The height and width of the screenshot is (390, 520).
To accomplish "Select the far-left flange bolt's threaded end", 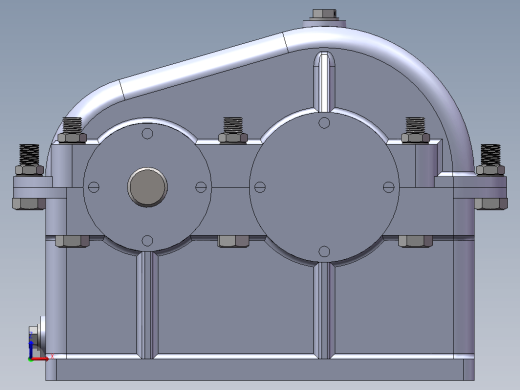I will [x=29, y=154].
